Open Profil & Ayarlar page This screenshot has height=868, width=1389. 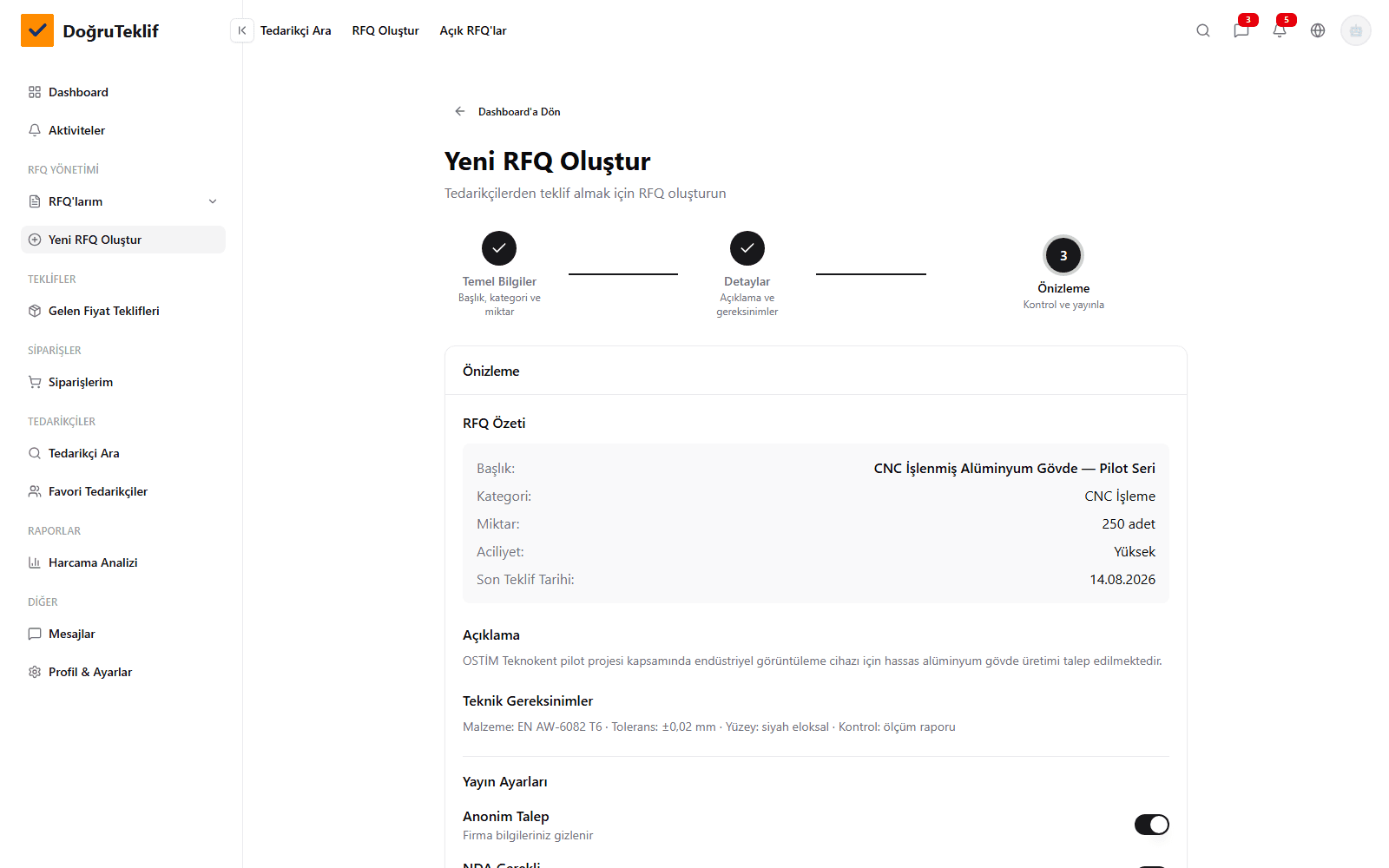point(123,672)
